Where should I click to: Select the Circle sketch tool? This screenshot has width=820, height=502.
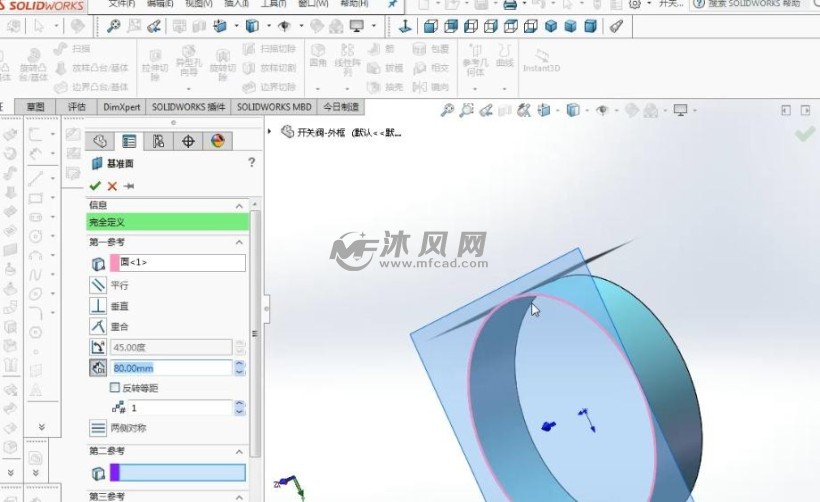coord(36,236)
